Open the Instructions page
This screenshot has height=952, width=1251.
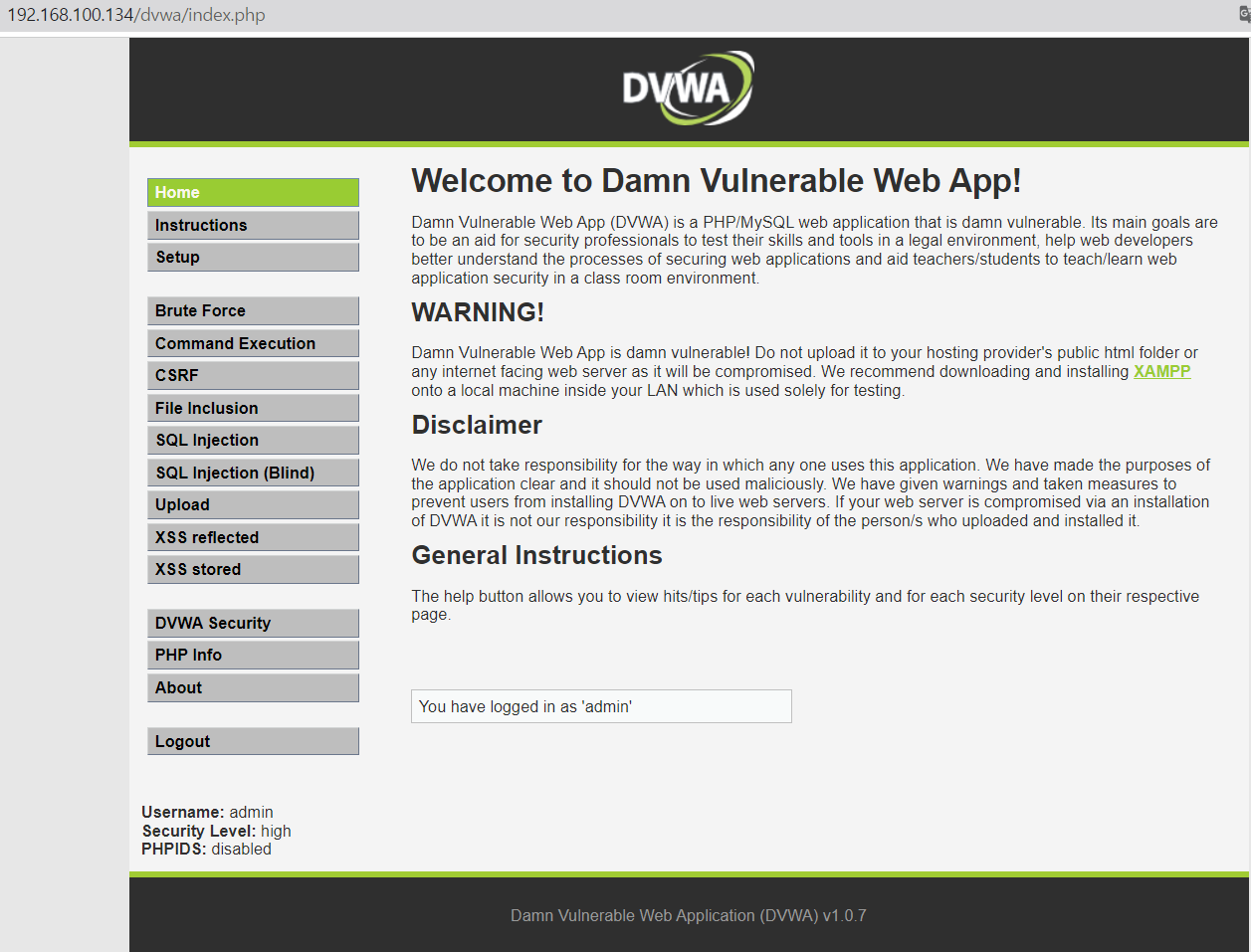(x=253, y=225)
